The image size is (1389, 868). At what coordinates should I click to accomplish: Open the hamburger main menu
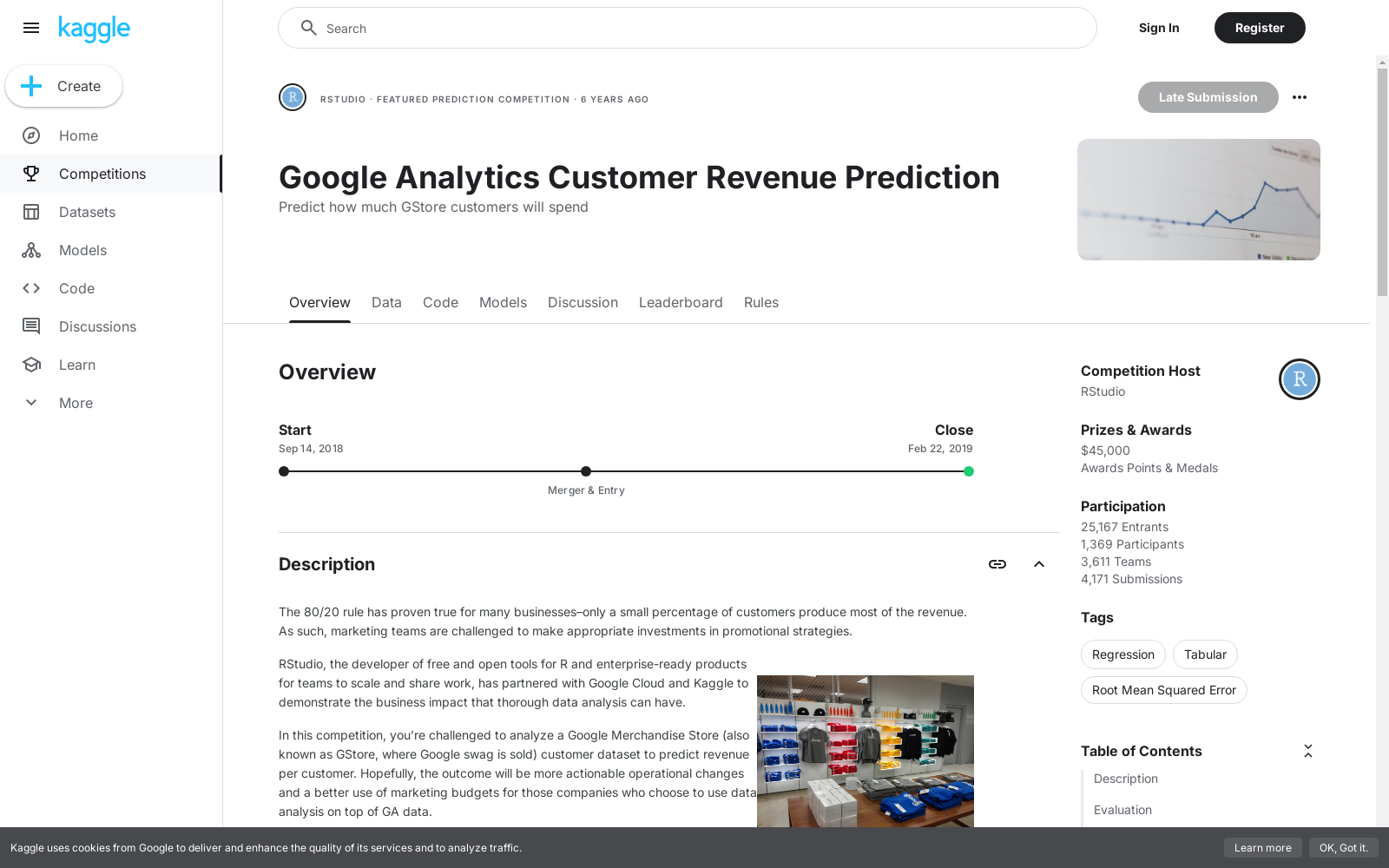(x=31, y=28)
